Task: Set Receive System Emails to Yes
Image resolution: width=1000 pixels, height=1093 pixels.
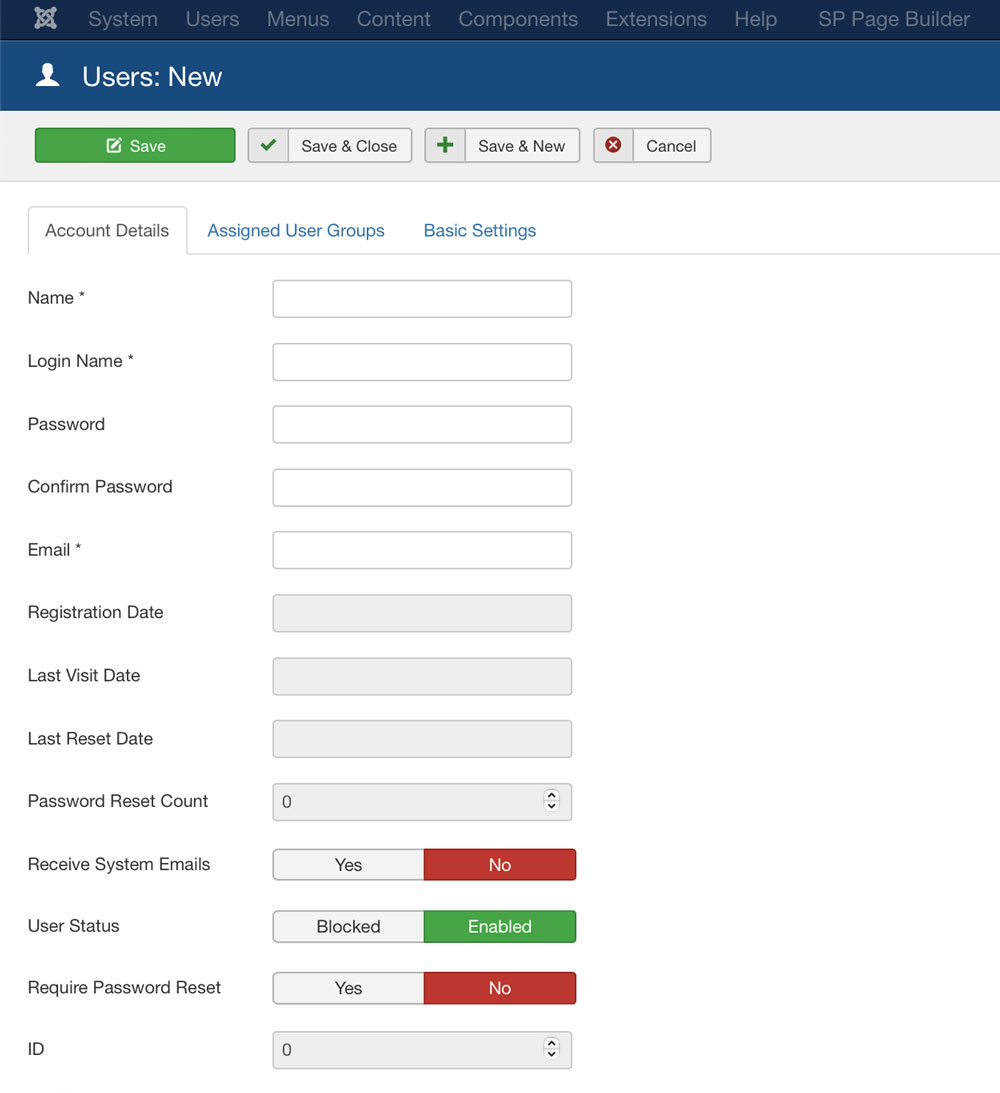Action: point(348,864)
